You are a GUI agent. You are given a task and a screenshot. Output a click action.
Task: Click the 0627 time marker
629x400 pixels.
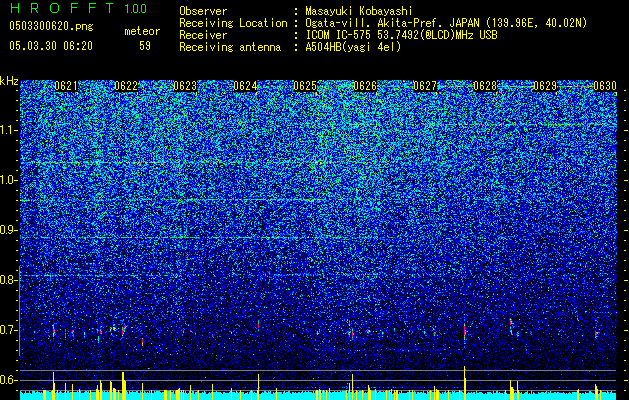[425, 86]
